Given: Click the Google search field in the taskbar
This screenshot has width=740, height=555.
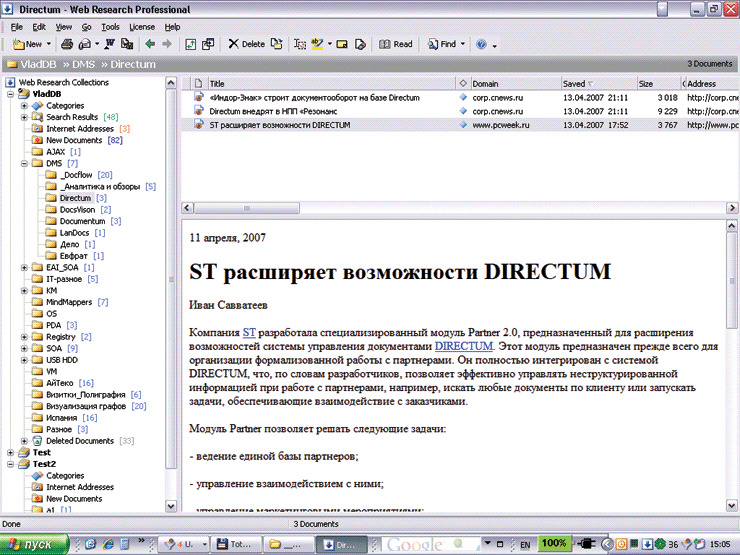Looking at the screenshot, I should (x=429, y=544).
